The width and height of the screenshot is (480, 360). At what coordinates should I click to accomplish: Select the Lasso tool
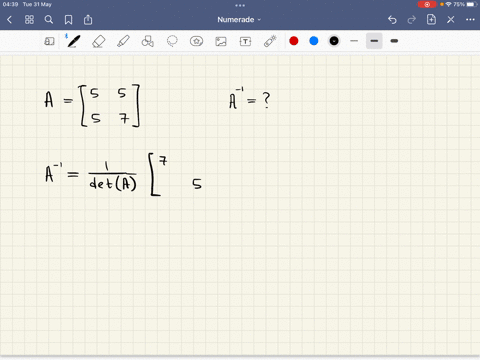172,41
